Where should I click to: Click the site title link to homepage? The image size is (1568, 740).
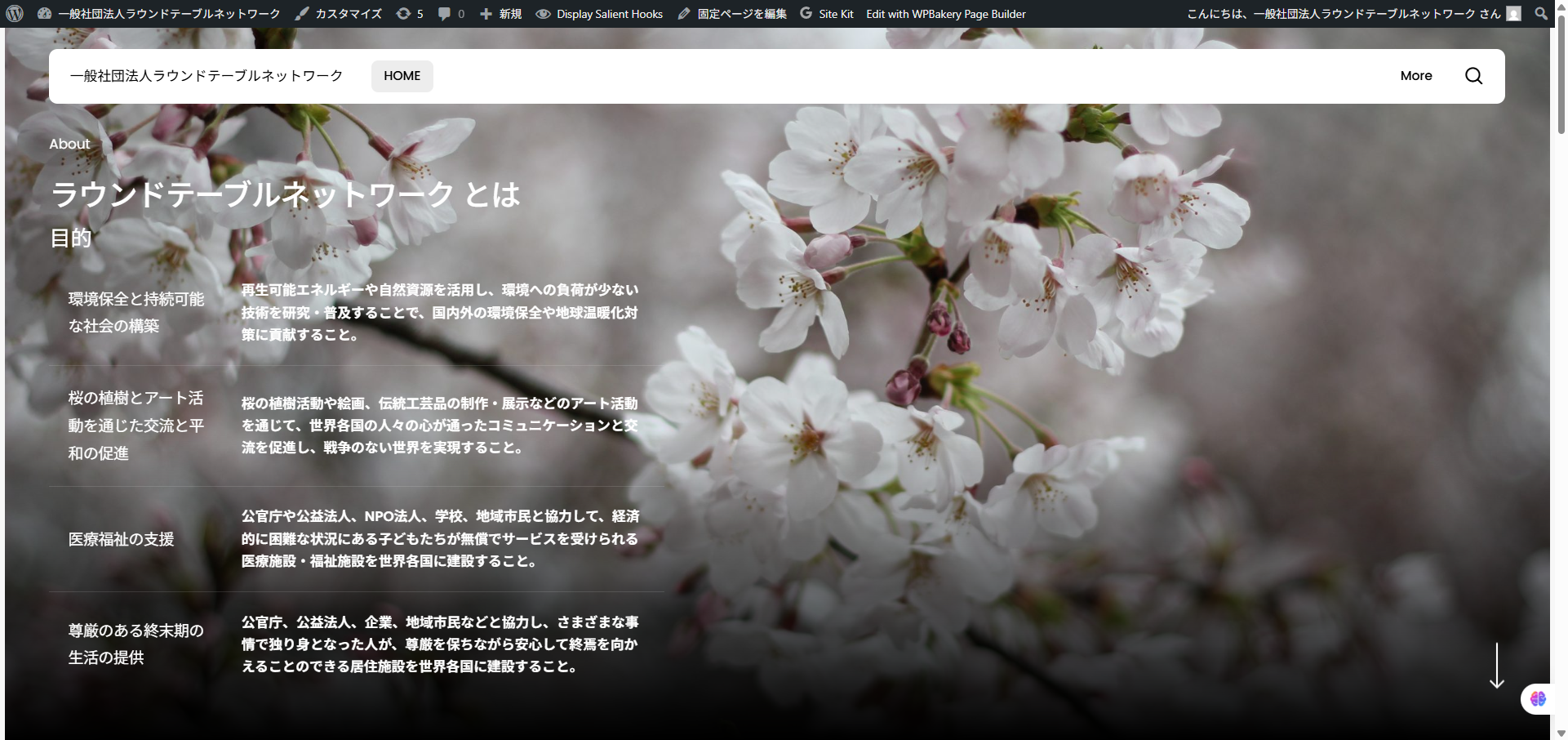(x=207, y=75)
